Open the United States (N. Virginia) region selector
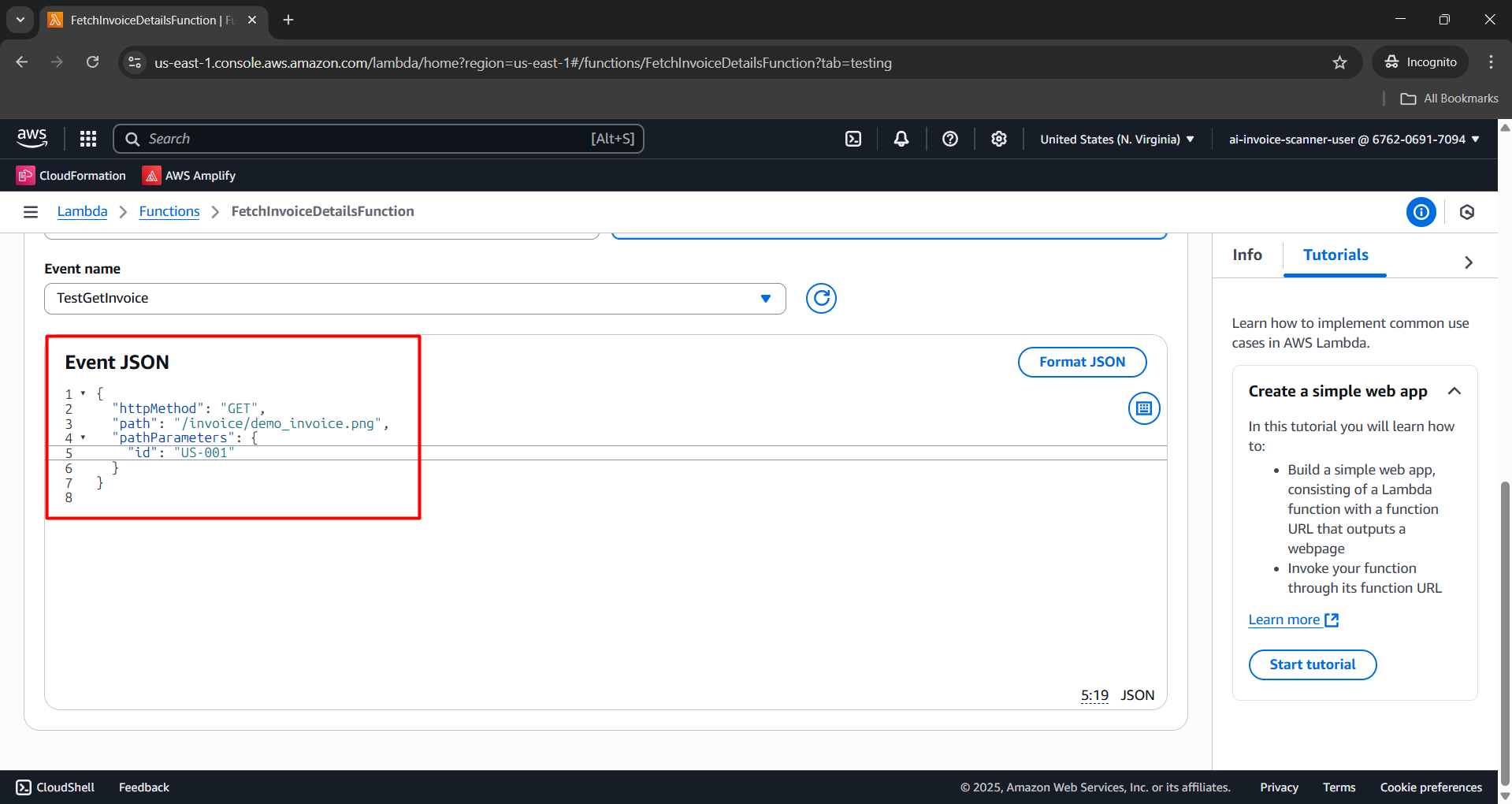This screenshot has width=1512, height=804. 1116,139
